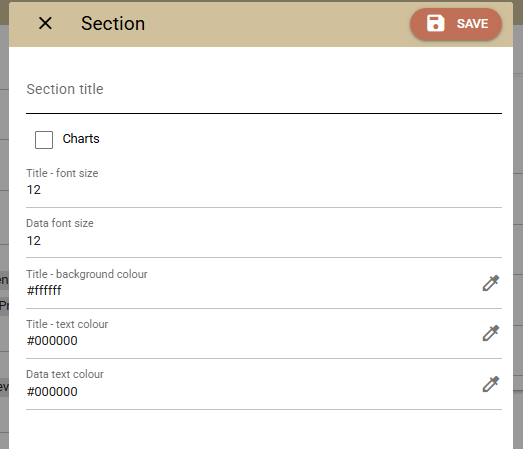
Task: Click the Section dialog heading
Action: click(x=113, y=23)
